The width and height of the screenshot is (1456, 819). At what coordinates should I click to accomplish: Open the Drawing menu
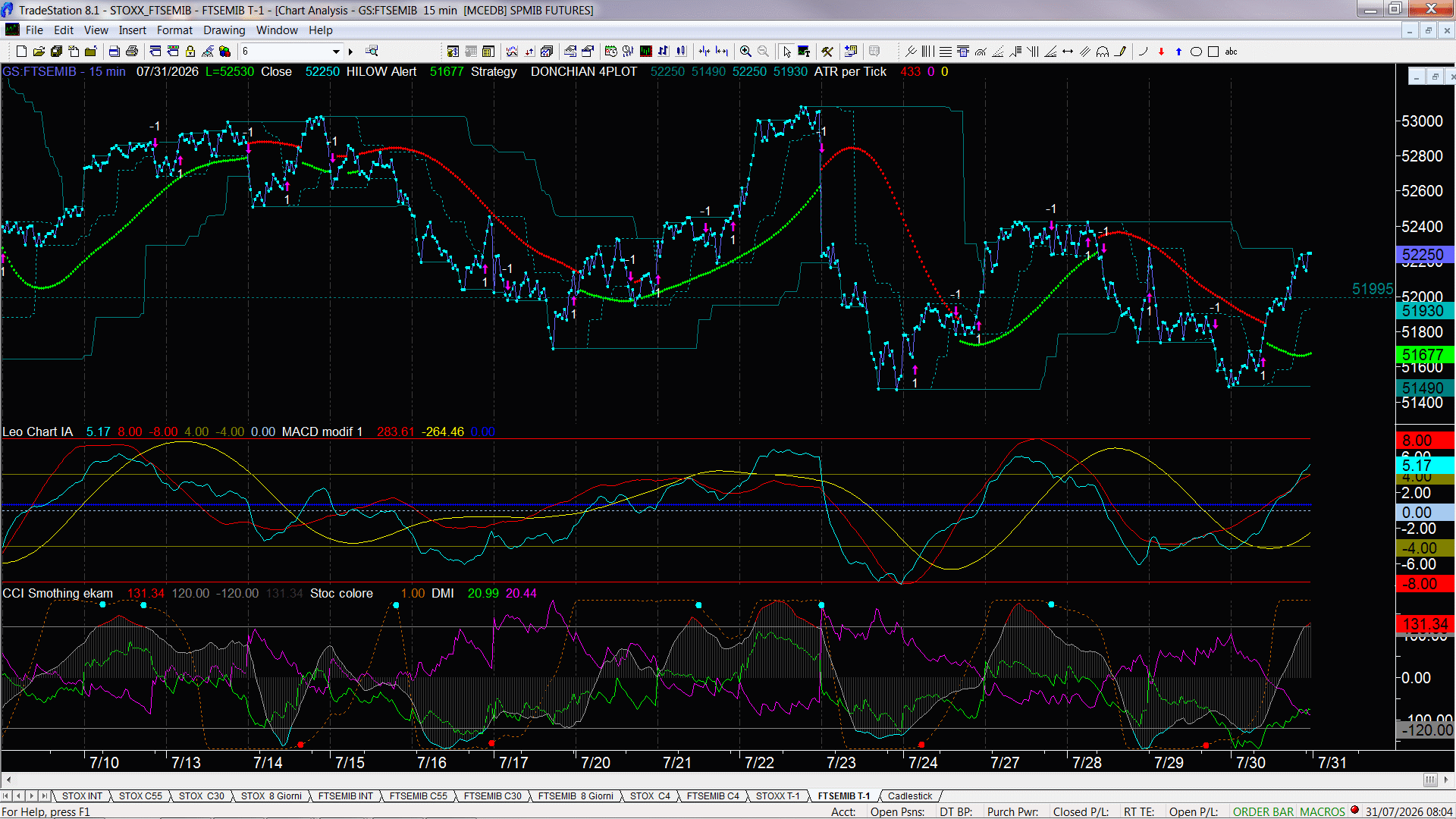[x=224, y=30]
